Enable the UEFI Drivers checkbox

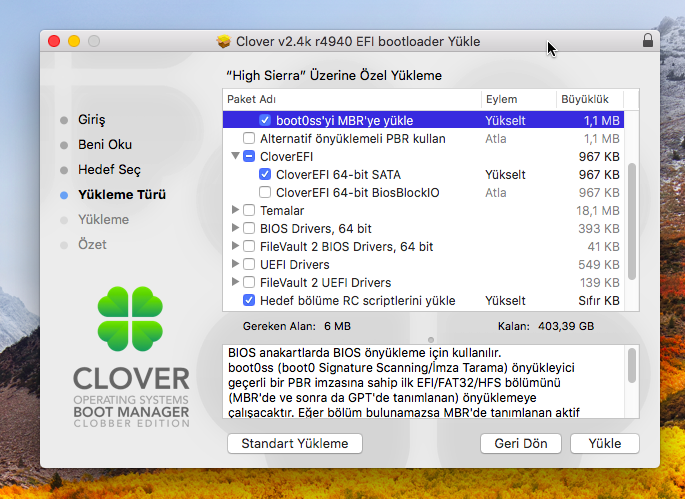249,264
